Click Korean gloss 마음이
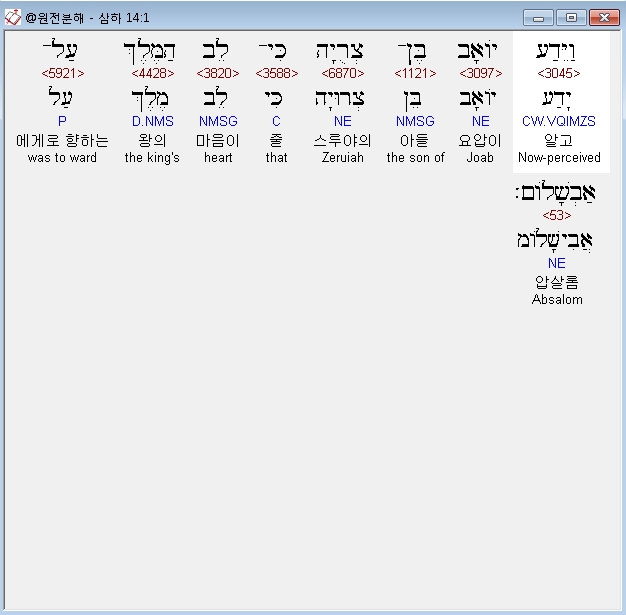This screenshot has height=615, width=626. pos(218,141)
